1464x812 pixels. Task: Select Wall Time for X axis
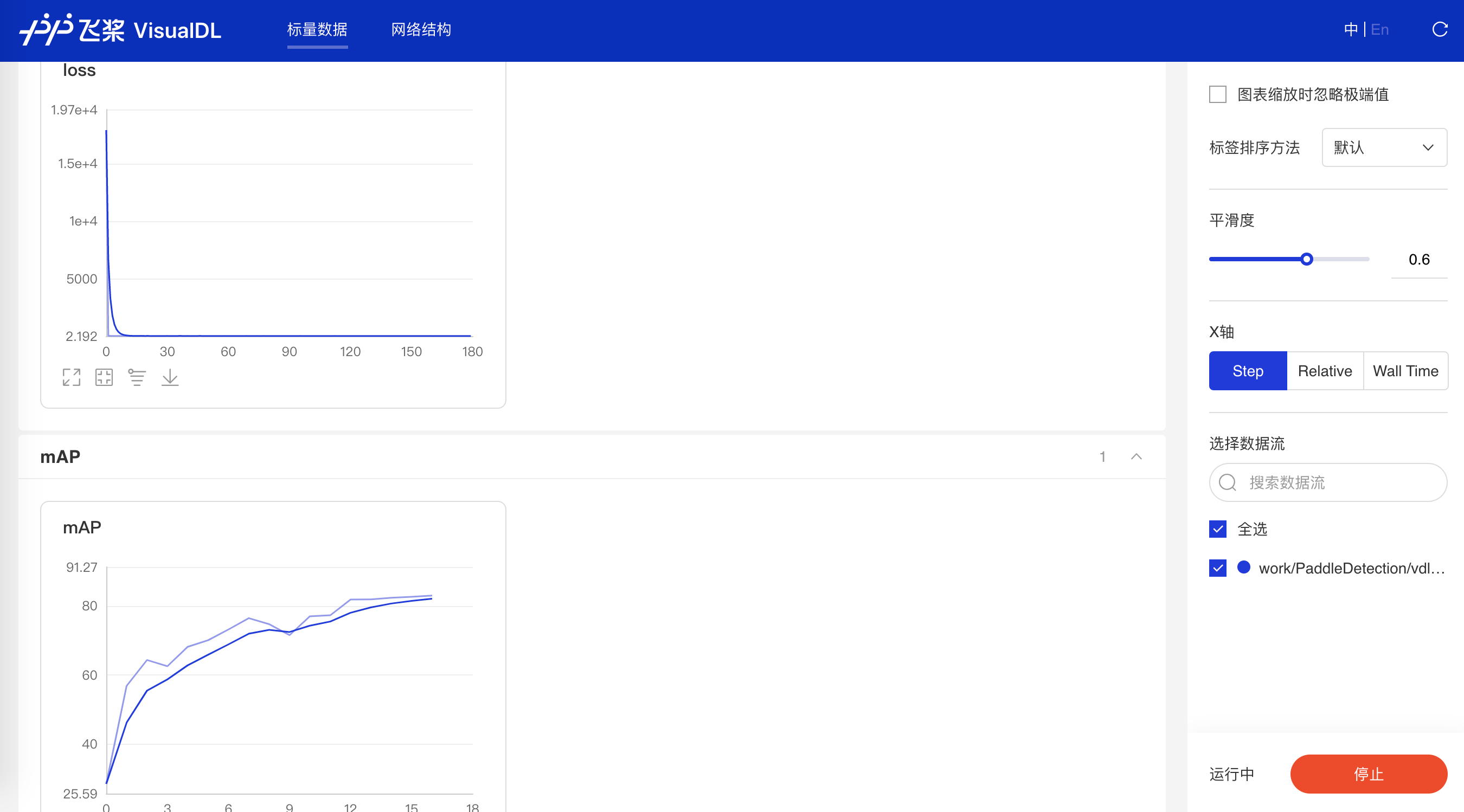[1405, 371]
